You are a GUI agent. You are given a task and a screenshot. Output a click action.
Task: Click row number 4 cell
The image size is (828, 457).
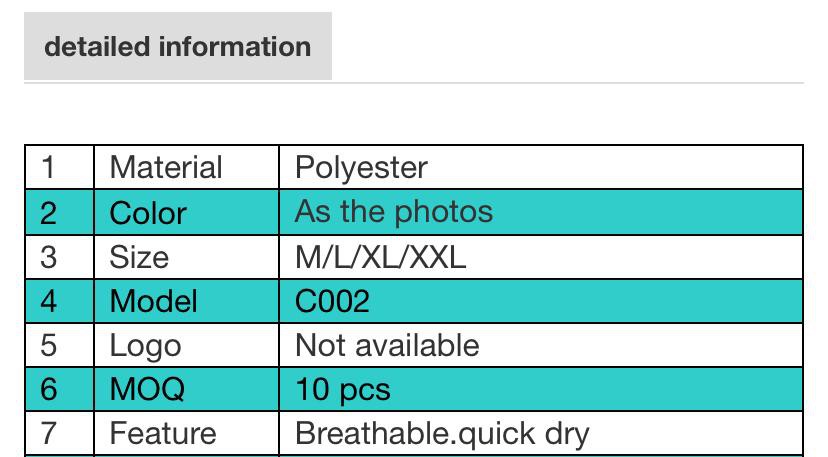click(48, 301)
